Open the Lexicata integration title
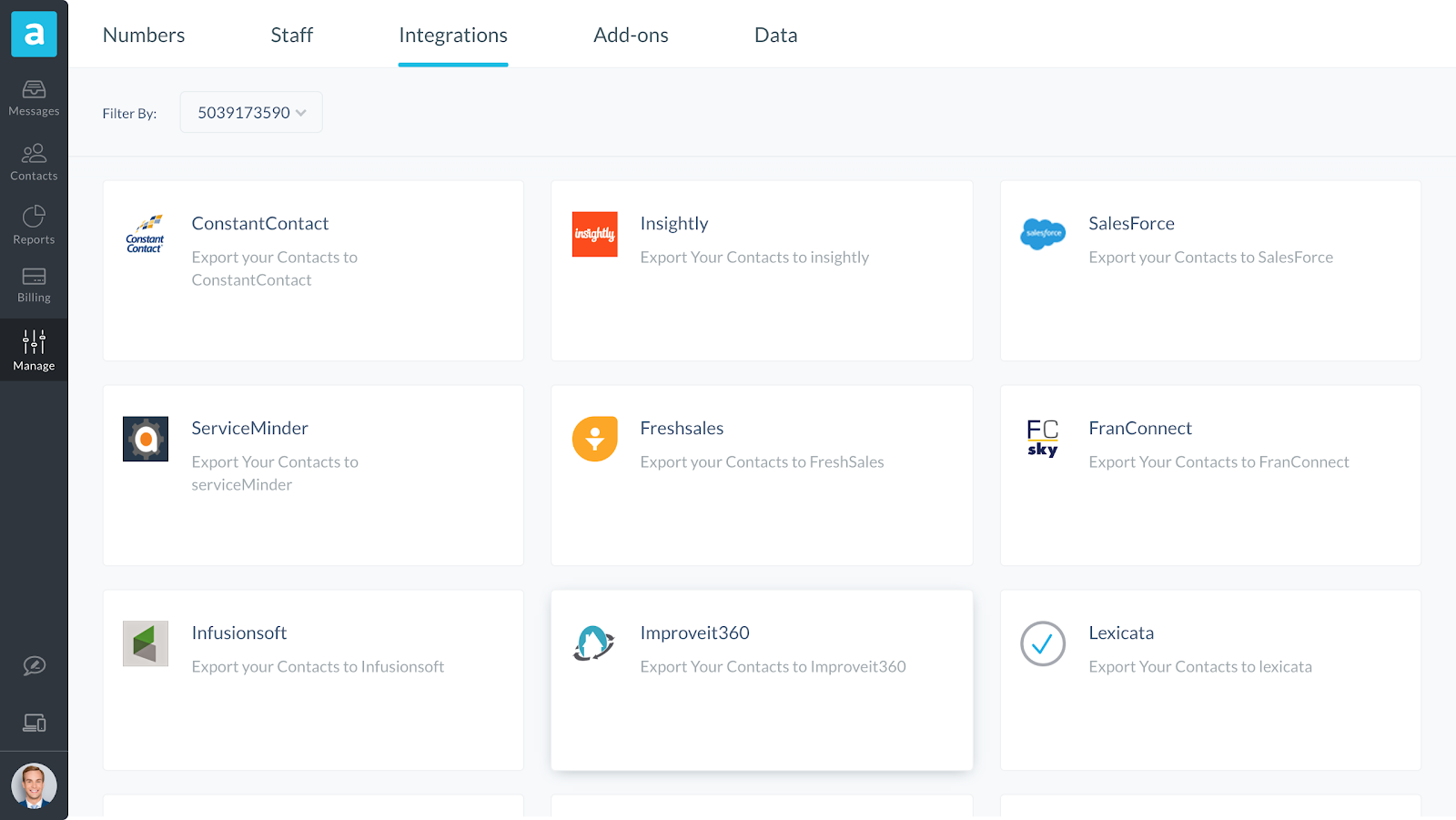This screenshot has height=820, width=1456. (1121, 633)
